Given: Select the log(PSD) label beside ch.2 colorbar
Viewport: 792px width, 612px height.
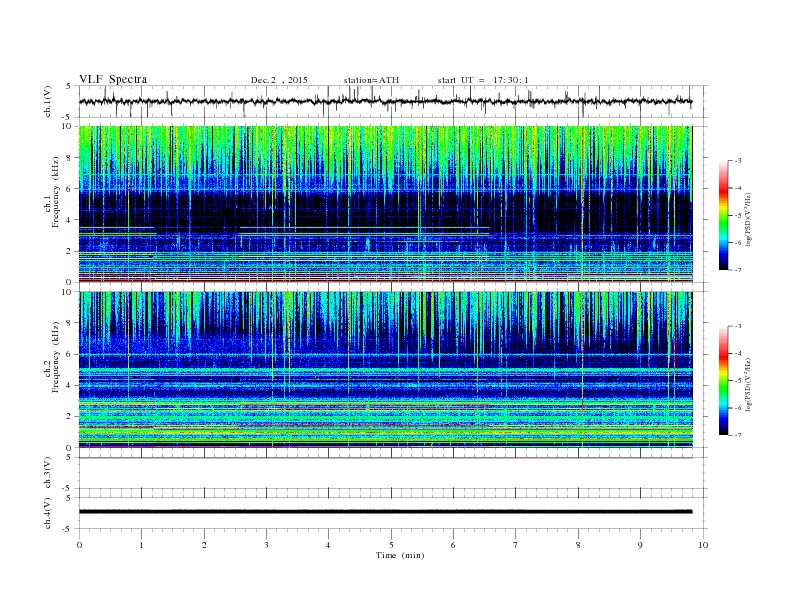Looking at the screenshot, I should point(748,385).
